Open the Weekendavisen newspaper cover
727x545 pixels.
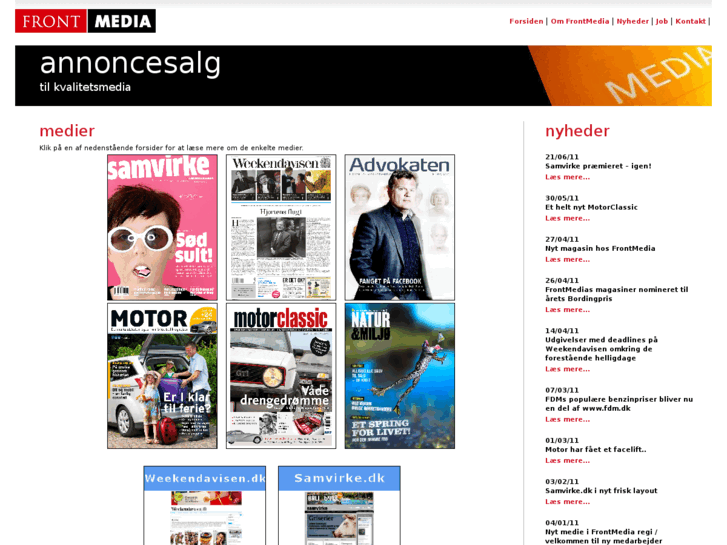(x=281, y=227)
